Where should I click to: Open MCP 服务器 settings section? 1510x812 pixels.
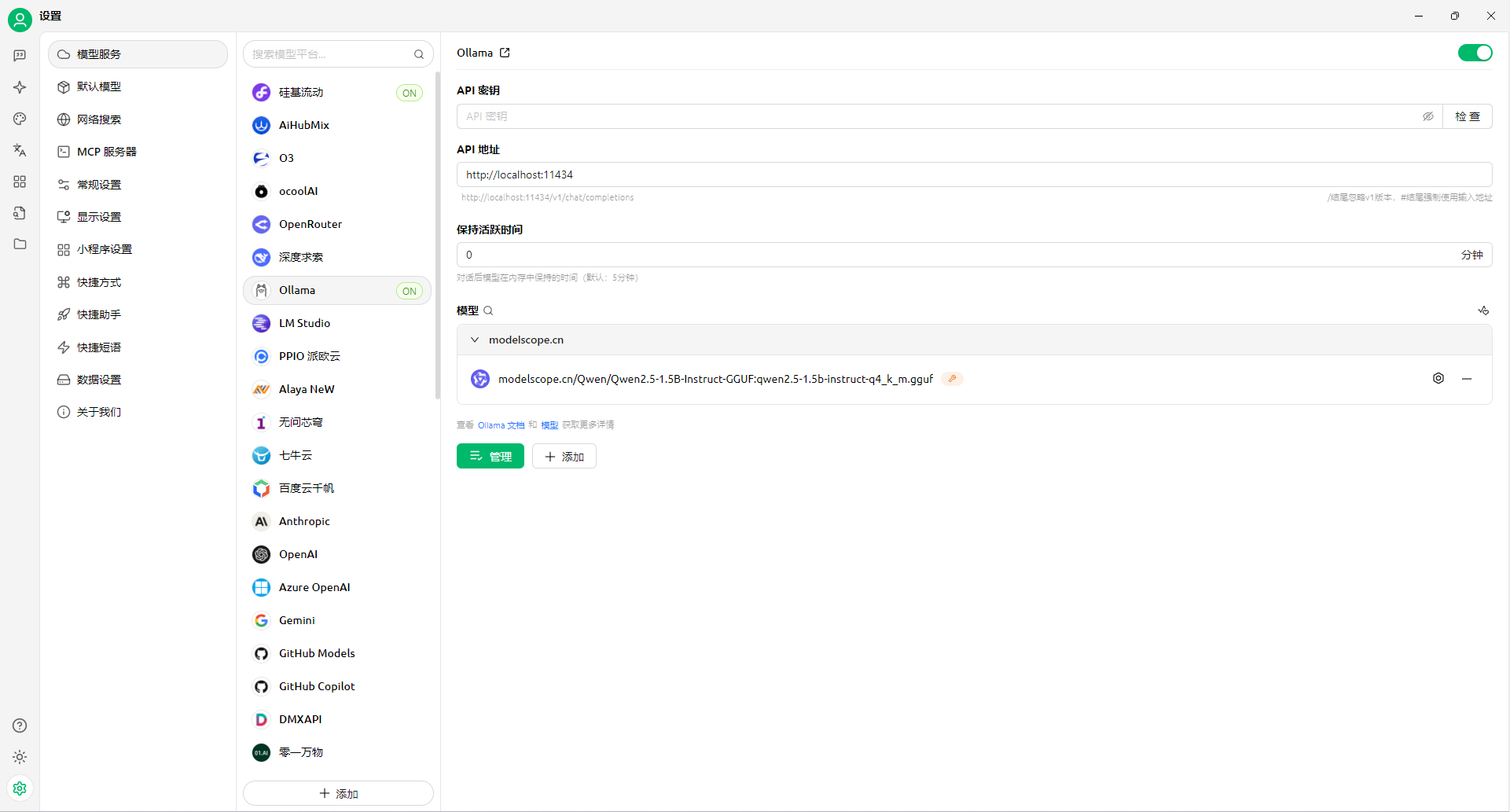coord(106,152)
